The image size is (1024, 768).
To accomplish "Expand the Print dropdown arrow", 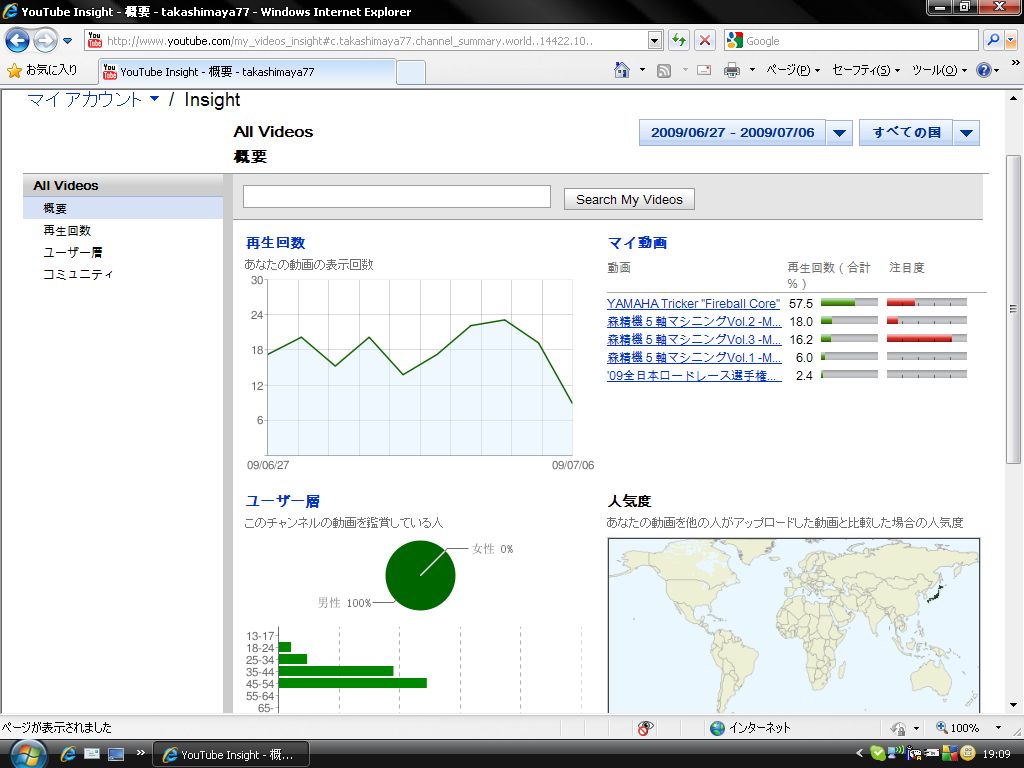I will click(752, 70).
